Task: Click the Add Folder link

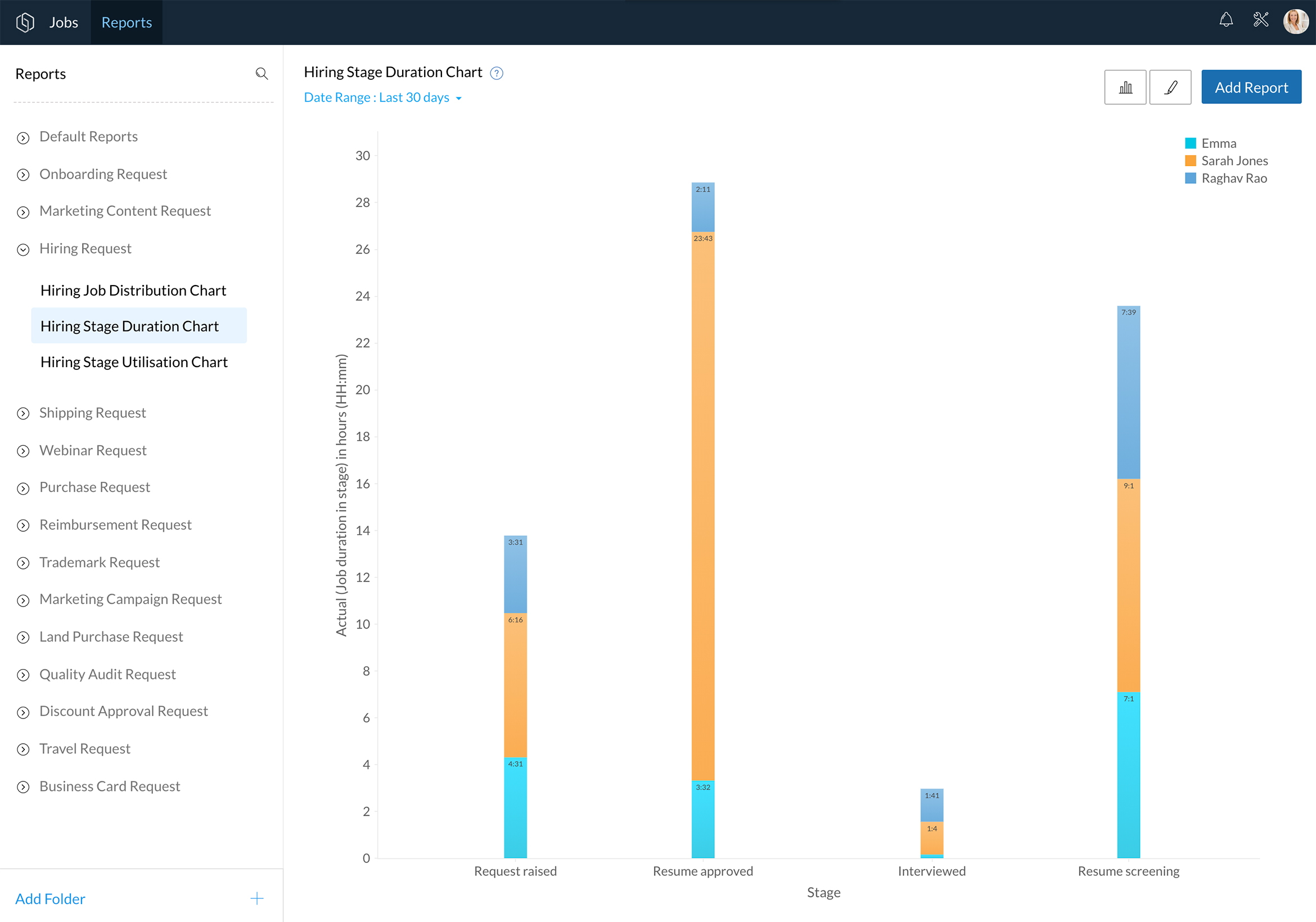Action: click(x=50, y=898)
